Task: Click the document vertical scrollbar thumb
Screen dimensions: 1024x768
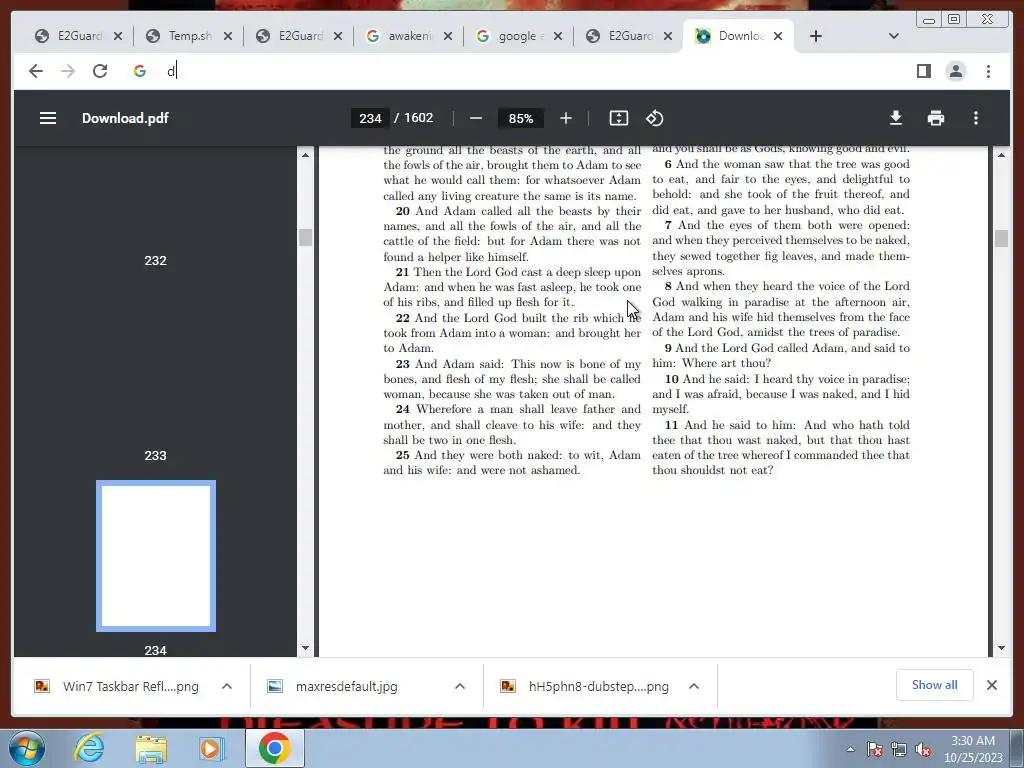Action: tap(1001, 238)
